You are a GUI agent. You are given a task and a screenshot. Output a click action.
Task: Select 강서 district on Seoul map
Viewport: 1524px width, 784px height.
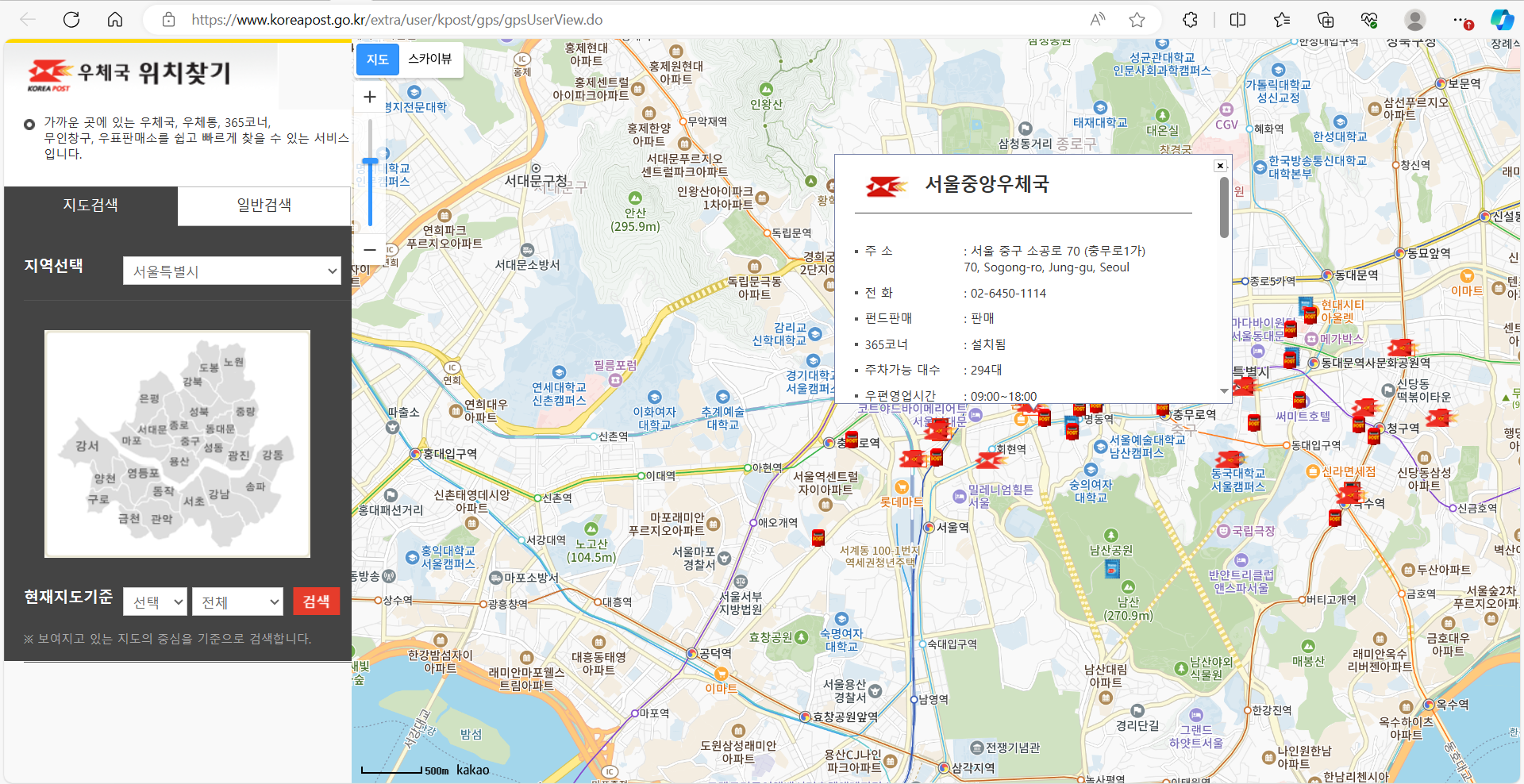pyautogui.click(x=87, y=446)
